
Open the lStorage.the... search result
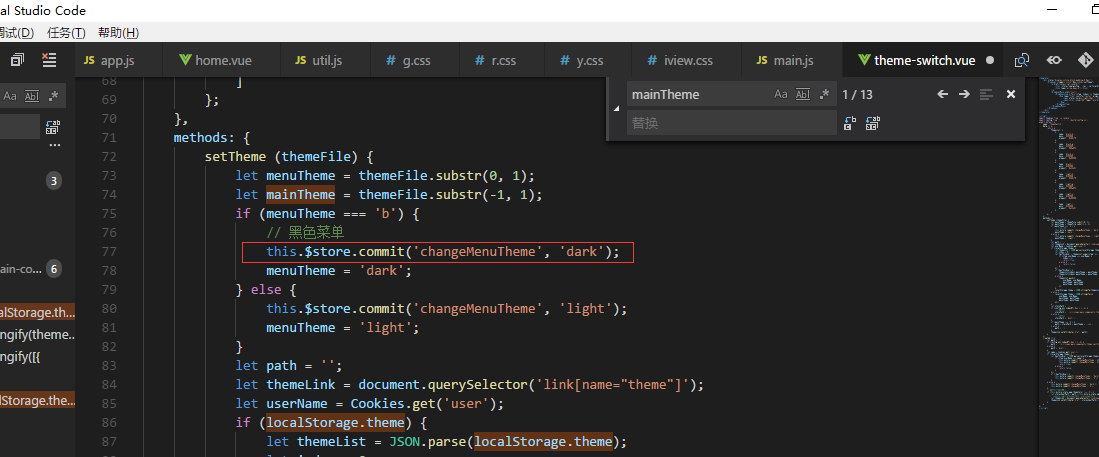click(37, 400)
